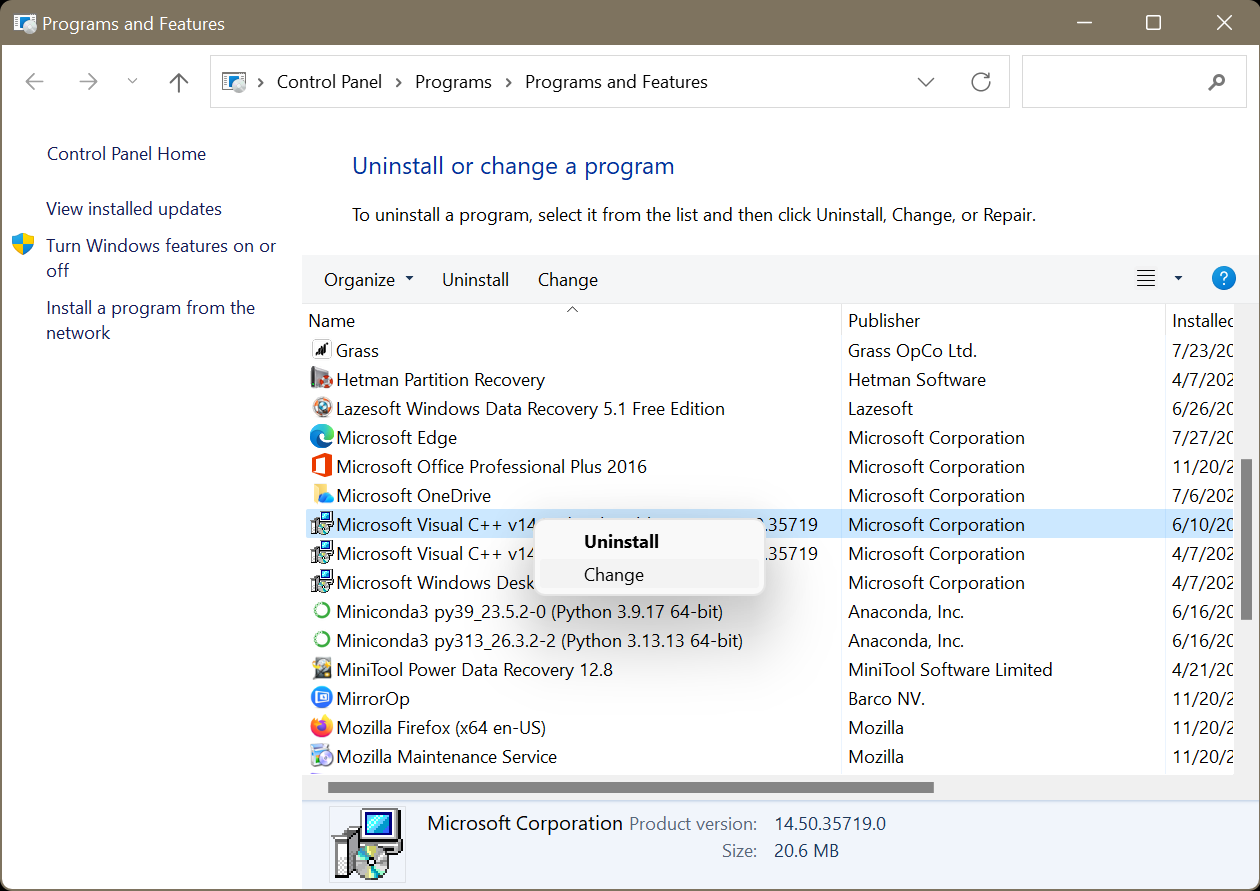Click Uninstall in the toolbar

click(476, 280)
